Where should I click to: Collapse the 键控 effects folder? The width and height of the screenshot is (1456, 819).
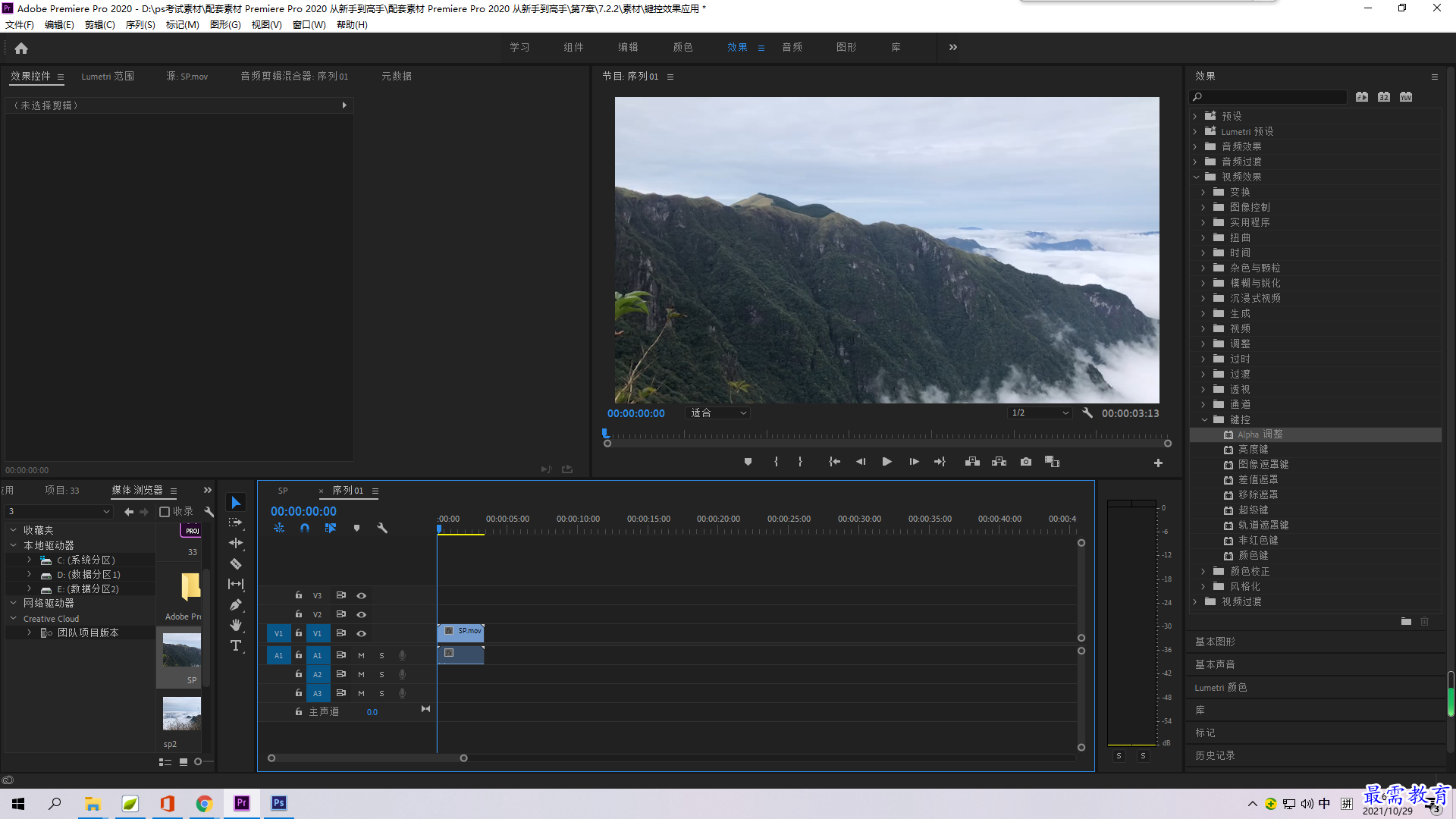tap(1204, 419)
